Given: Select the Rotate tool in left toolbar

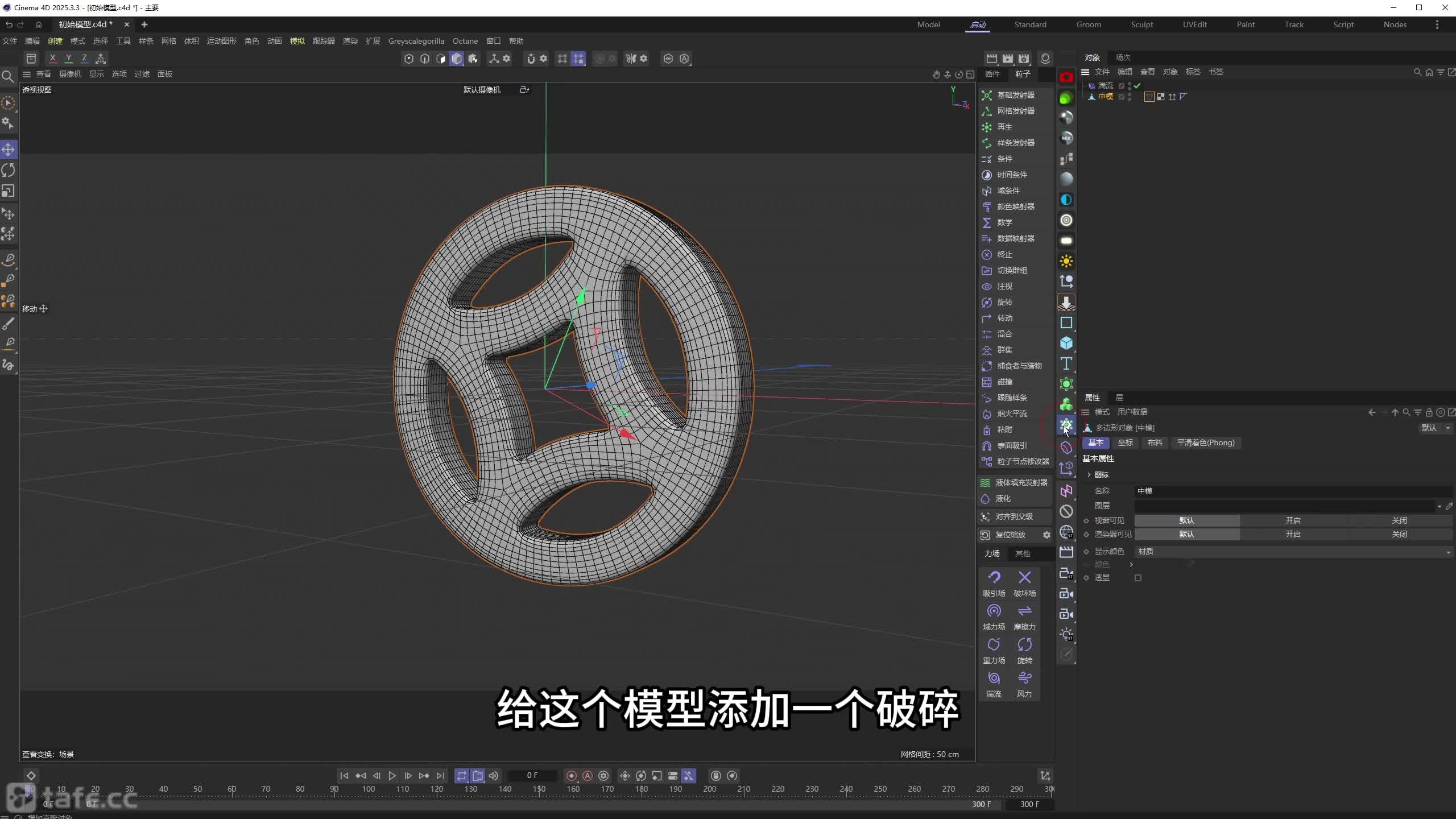Looking at the screenshot, I should pyautogui.click(x=8, y=170).
